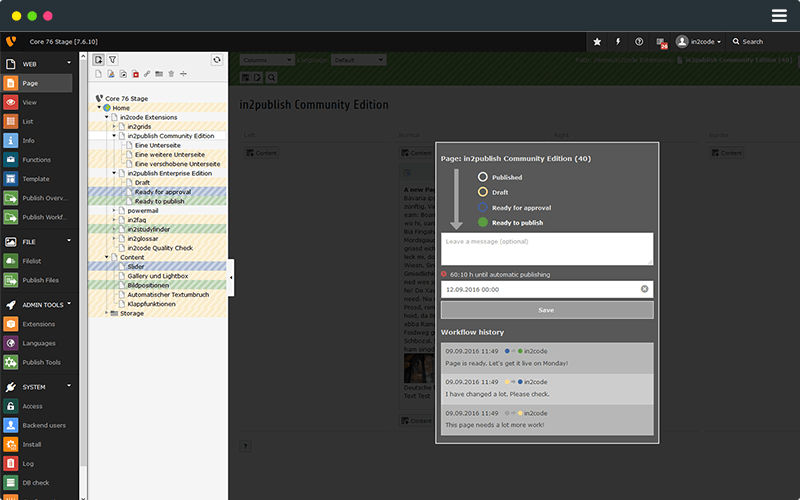Open the bookmarks star icon in top bar
The image size is (800, 500).
[597, 42]
